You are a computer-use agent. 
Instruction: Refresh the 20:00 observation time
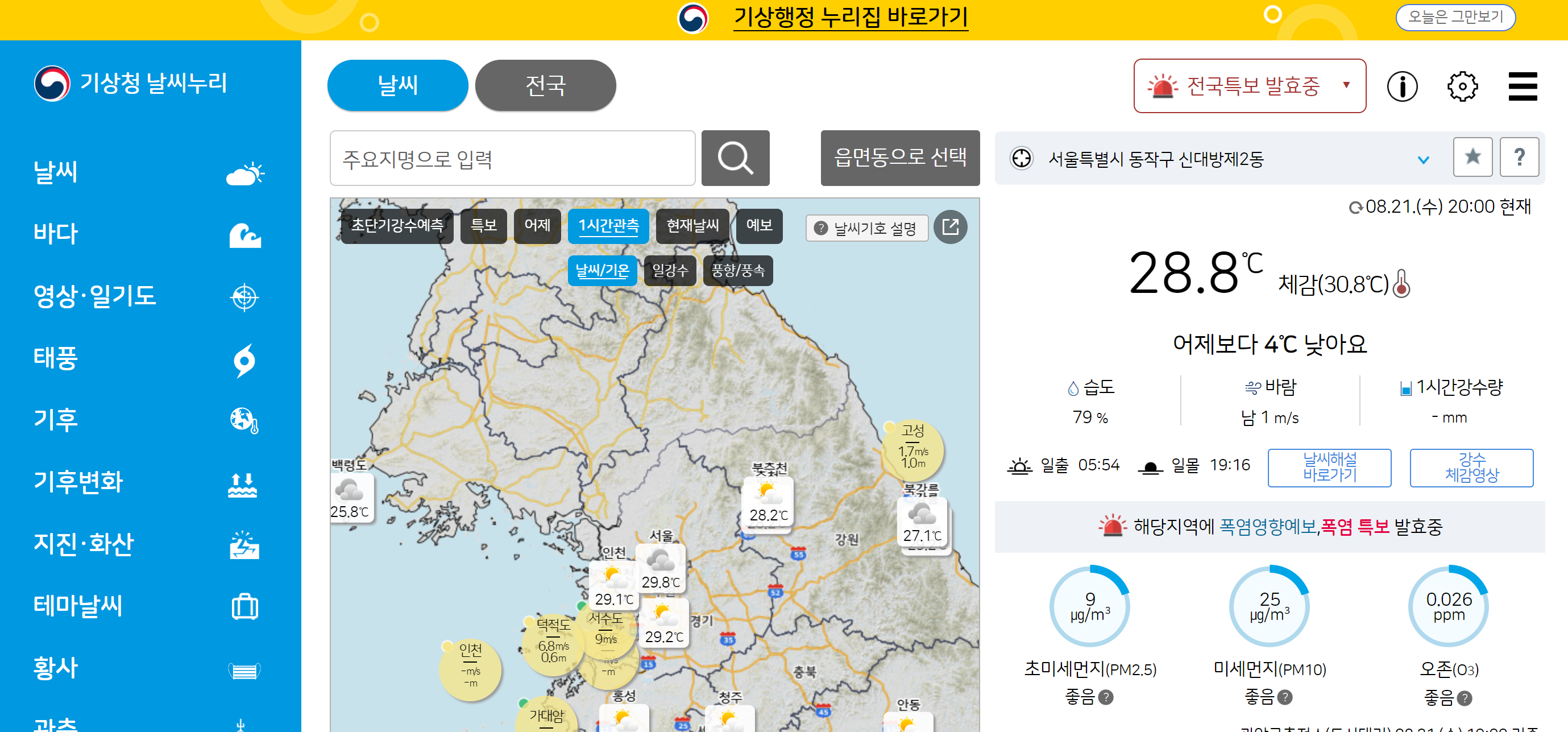point(1355,208)
